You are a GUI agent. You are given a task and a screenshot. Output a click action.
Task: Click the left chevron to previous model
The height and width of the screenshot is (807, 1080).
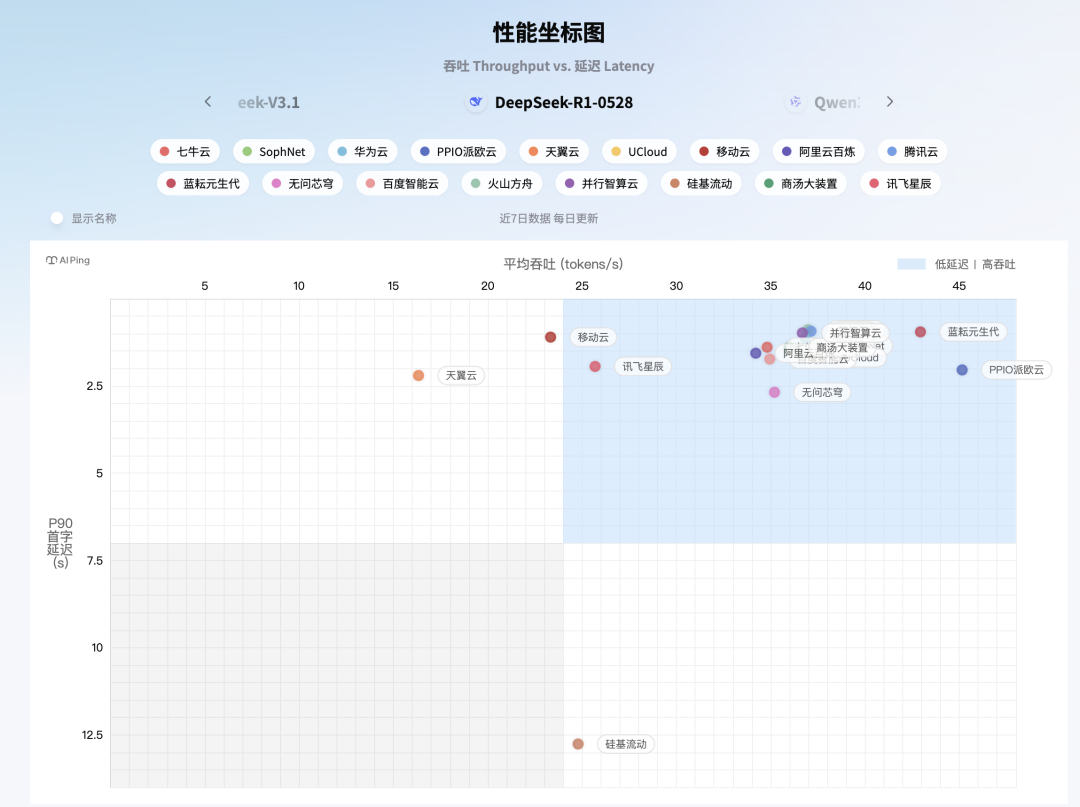pos(207,101)
